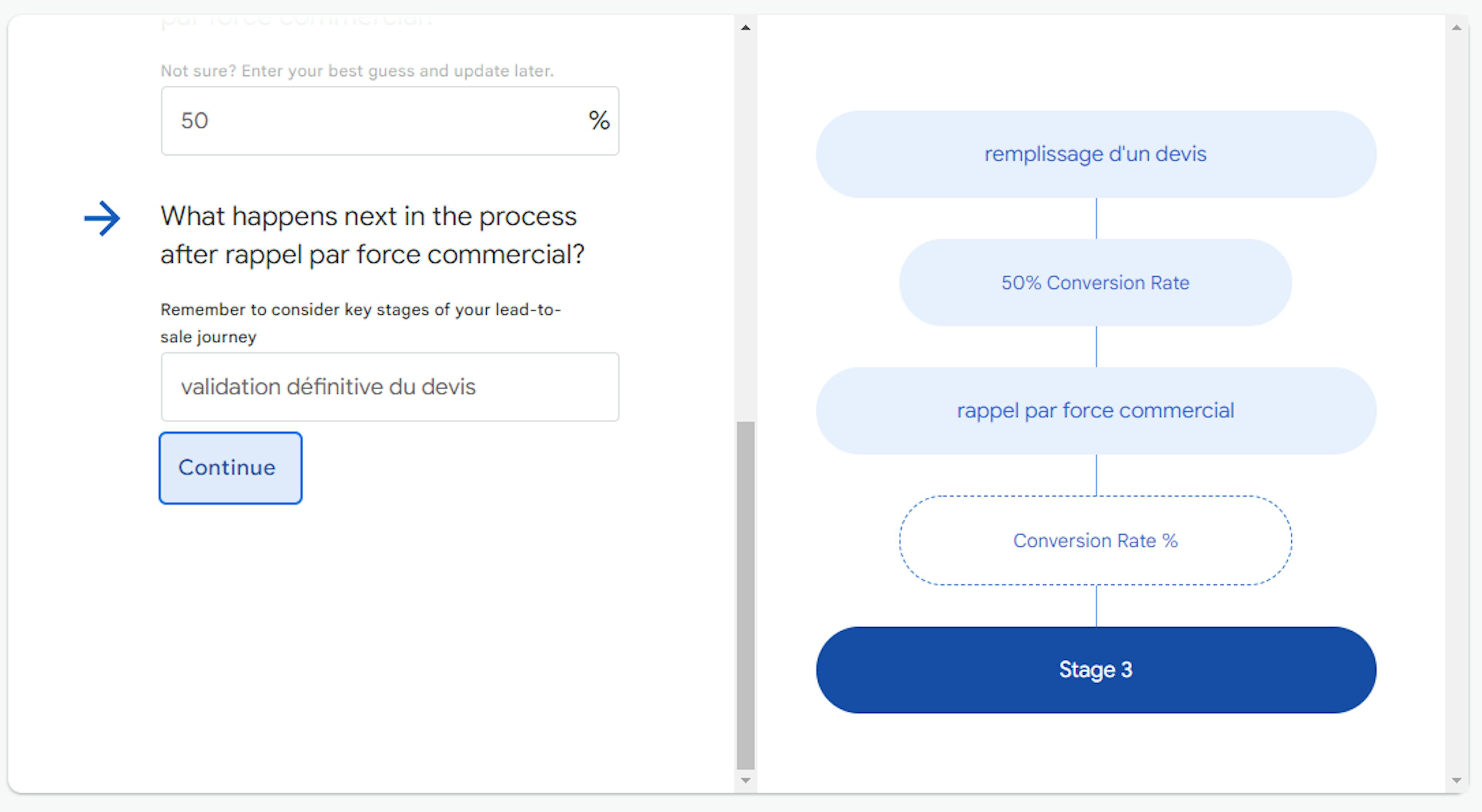Click the dashed 'Conversion Rate %' placeholder
The height and width of the screenshot is (812, 1482).
tap(1095, 540)
